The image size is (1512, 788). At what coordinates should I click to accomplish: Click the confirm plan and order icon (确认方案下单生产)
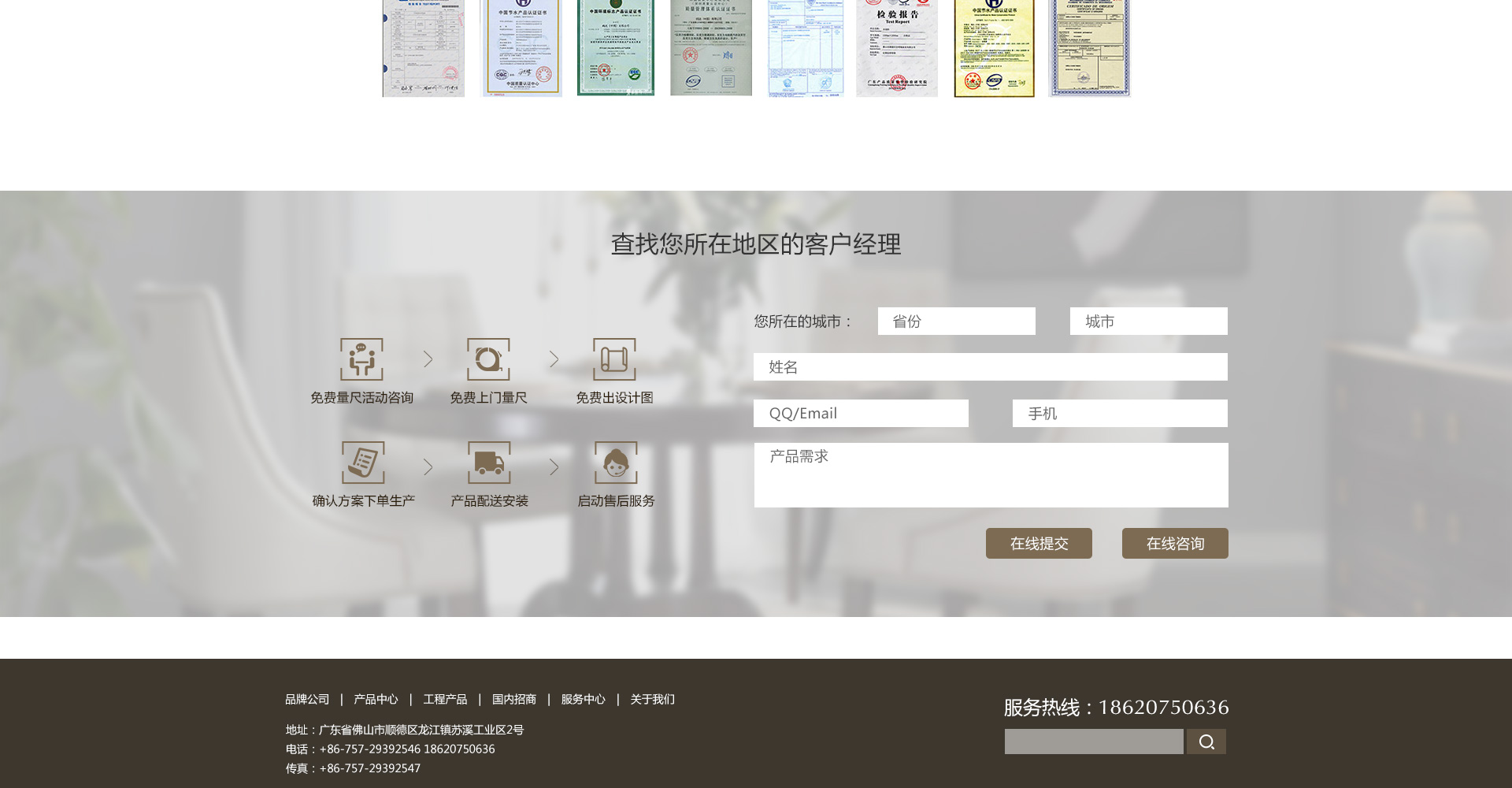363,463
